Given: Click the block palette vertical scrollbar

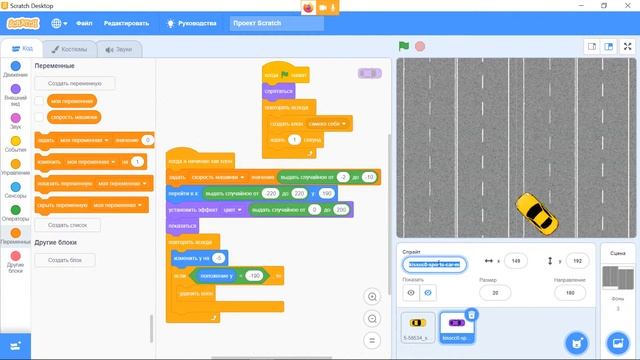Looking at the screenshot, I should pos(151,328).
